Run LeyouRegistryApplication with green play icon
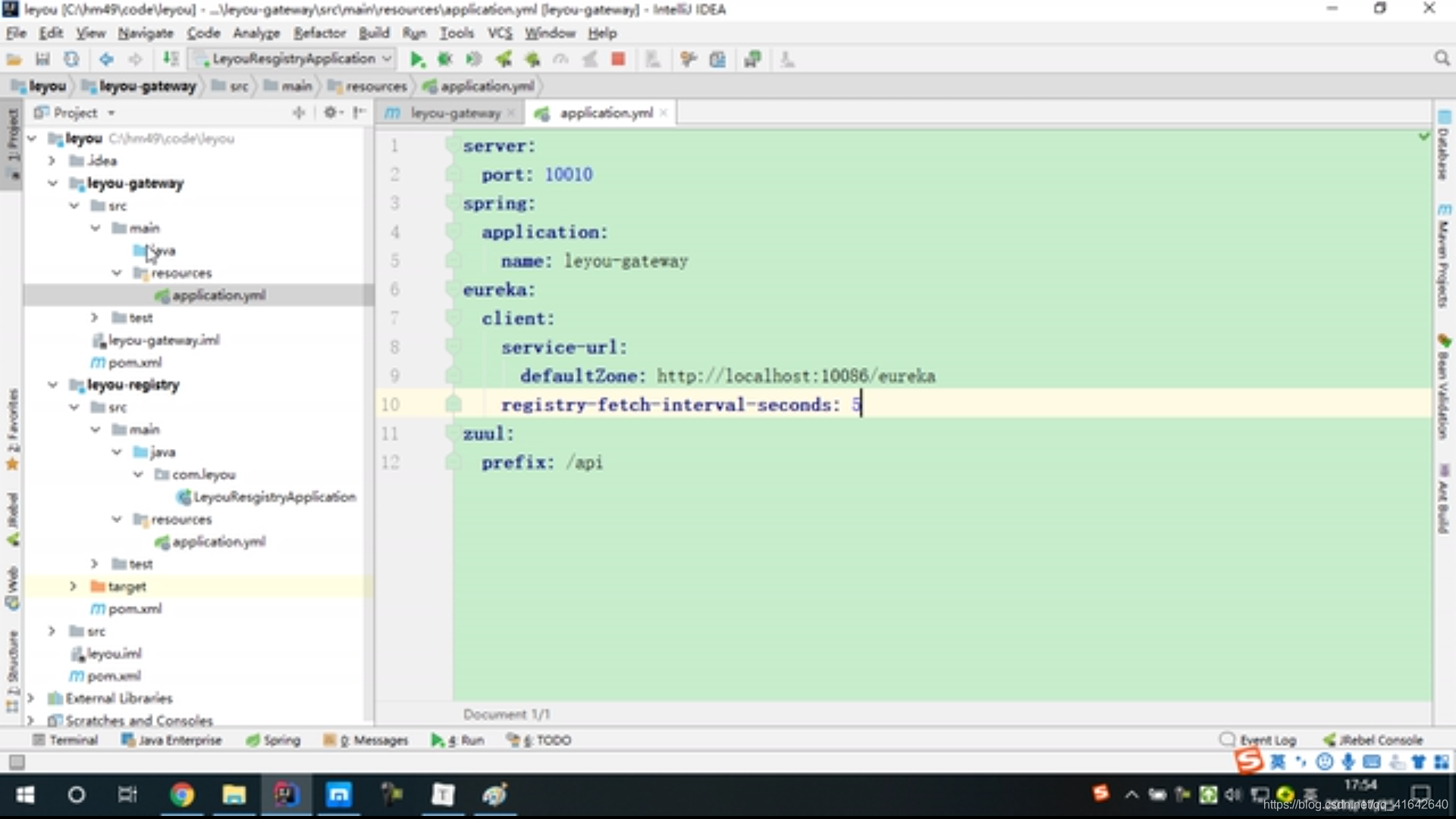 click(x=416, y=59)
